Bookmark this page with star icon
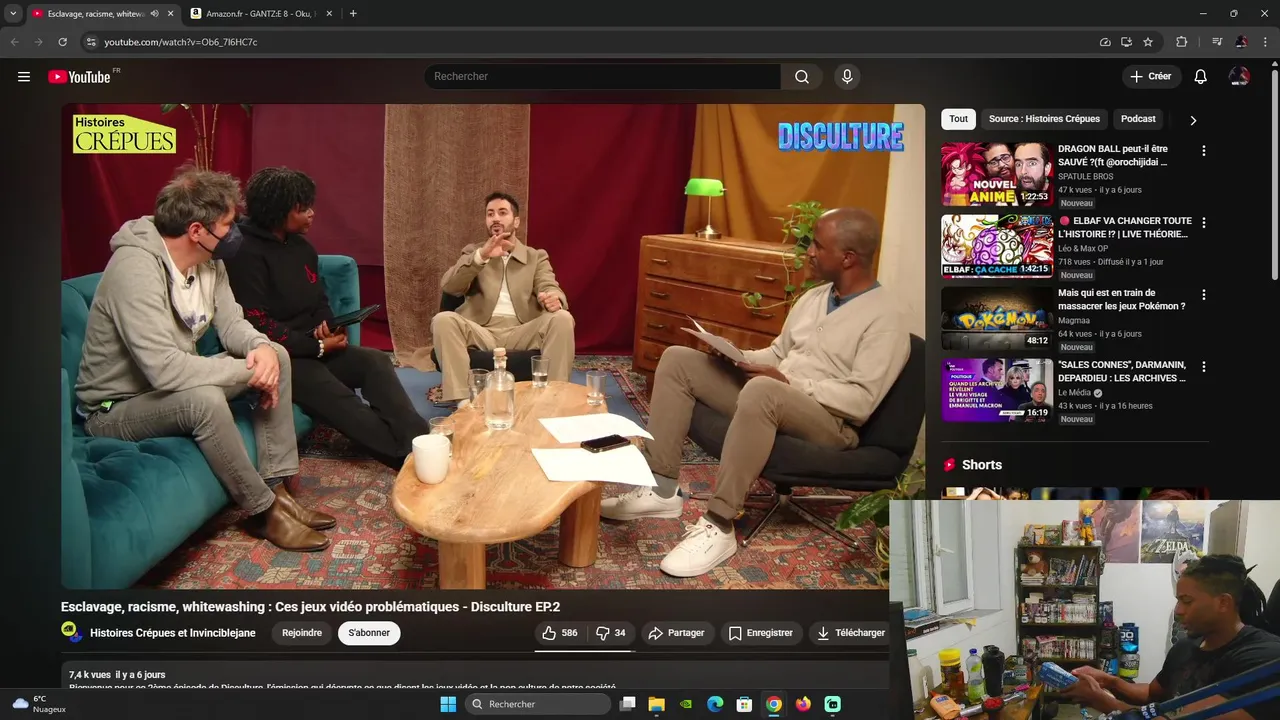Image resolution: width=1280 pixels, height=720 pixels. 1148,42
